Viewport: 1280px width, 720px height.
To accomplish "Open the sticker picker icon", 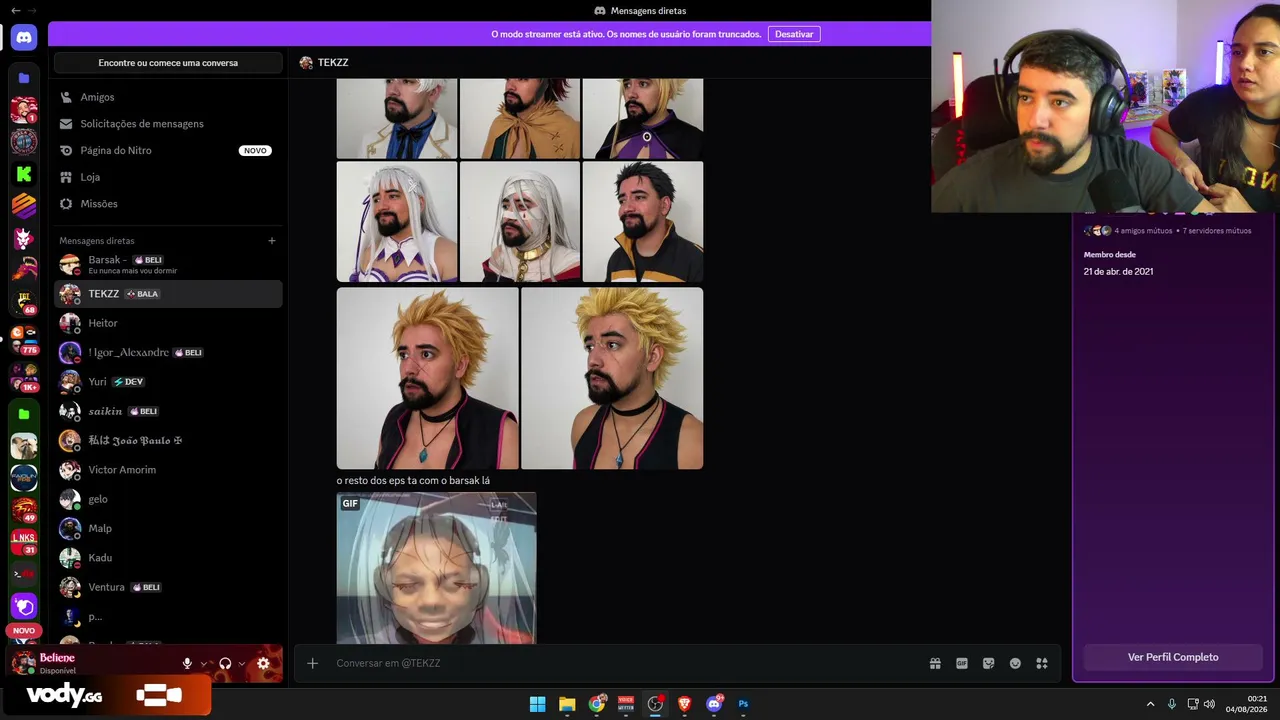I will 989,663.
